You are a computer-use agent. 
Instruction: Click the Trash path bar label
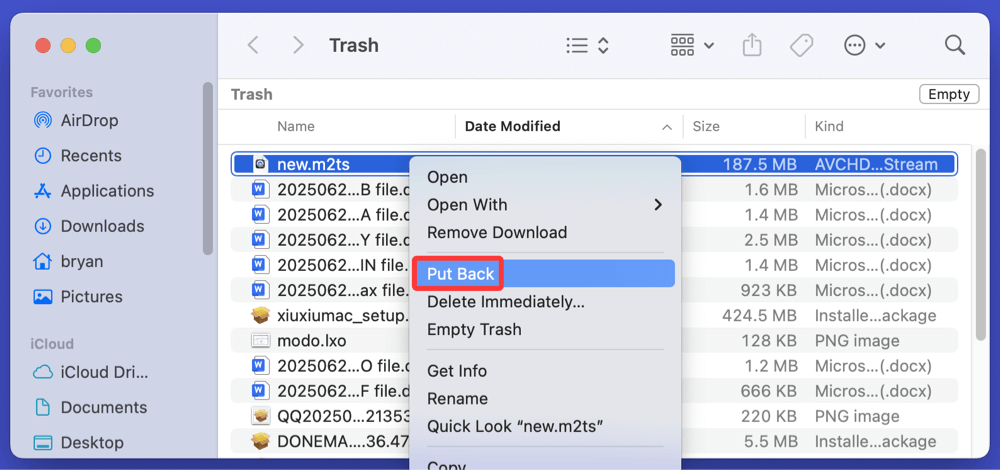click(251, 94)
